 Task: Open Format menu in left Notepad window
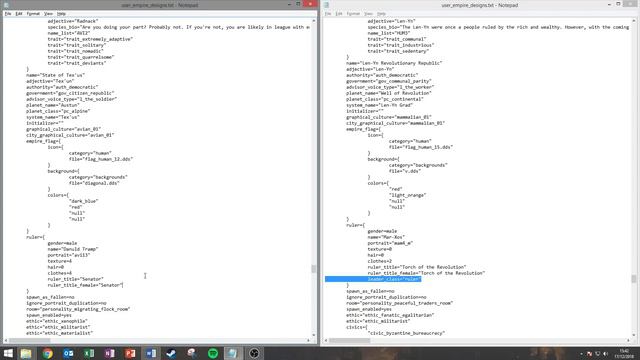tap(33, 13)
